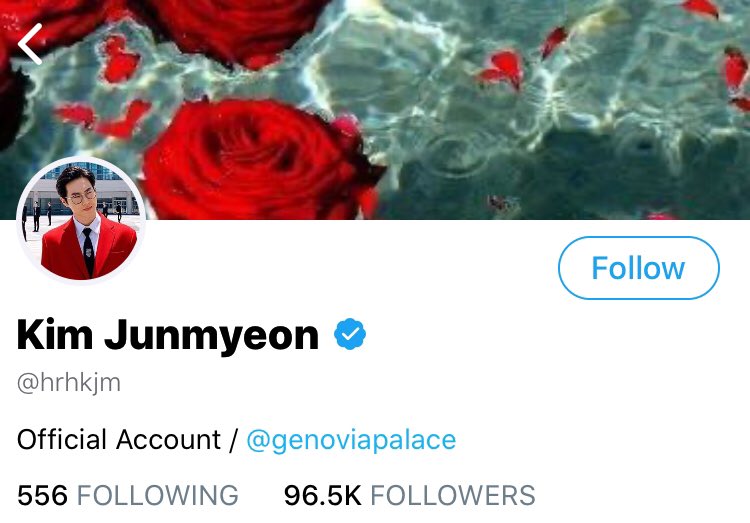Click the FOLLOWERS label
750x523 pixels.
coord(452,495)
